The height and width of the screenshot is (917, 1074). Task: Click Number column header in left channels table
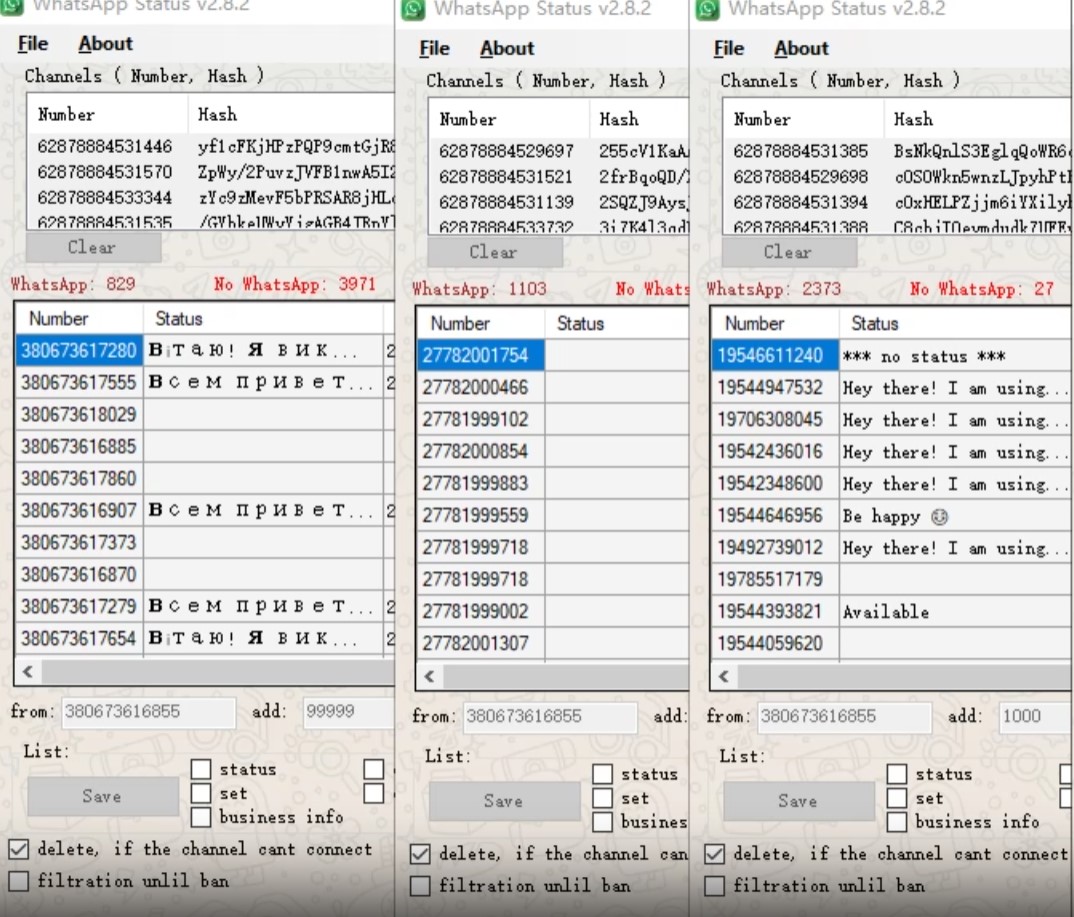(x=108, y=114)
